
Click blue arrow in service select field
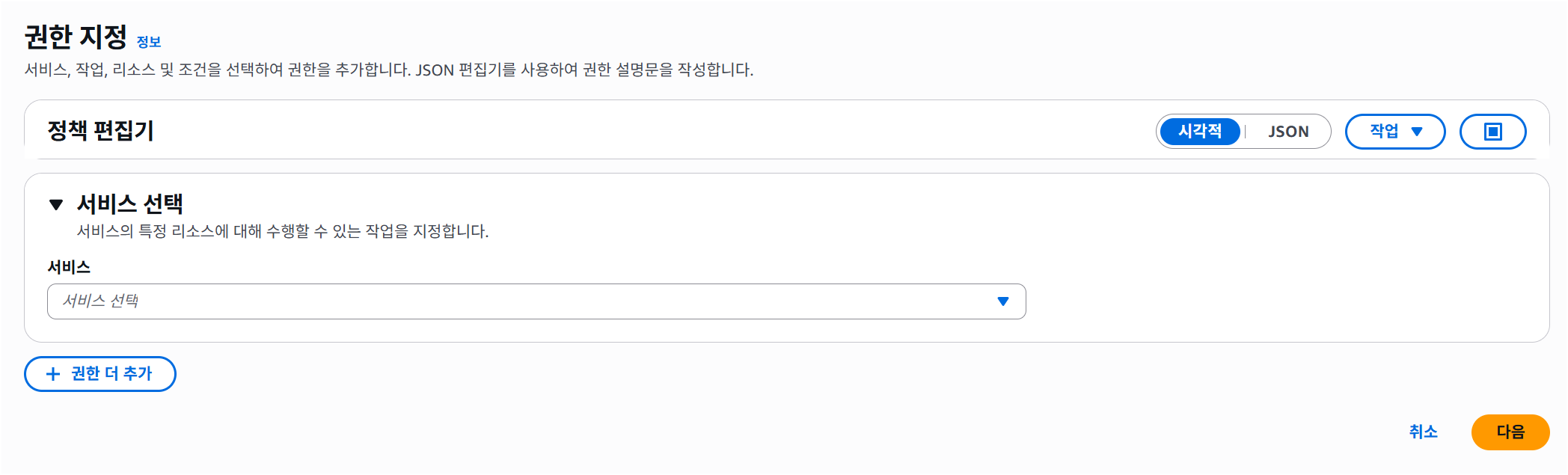click(x=1003, y=301)
